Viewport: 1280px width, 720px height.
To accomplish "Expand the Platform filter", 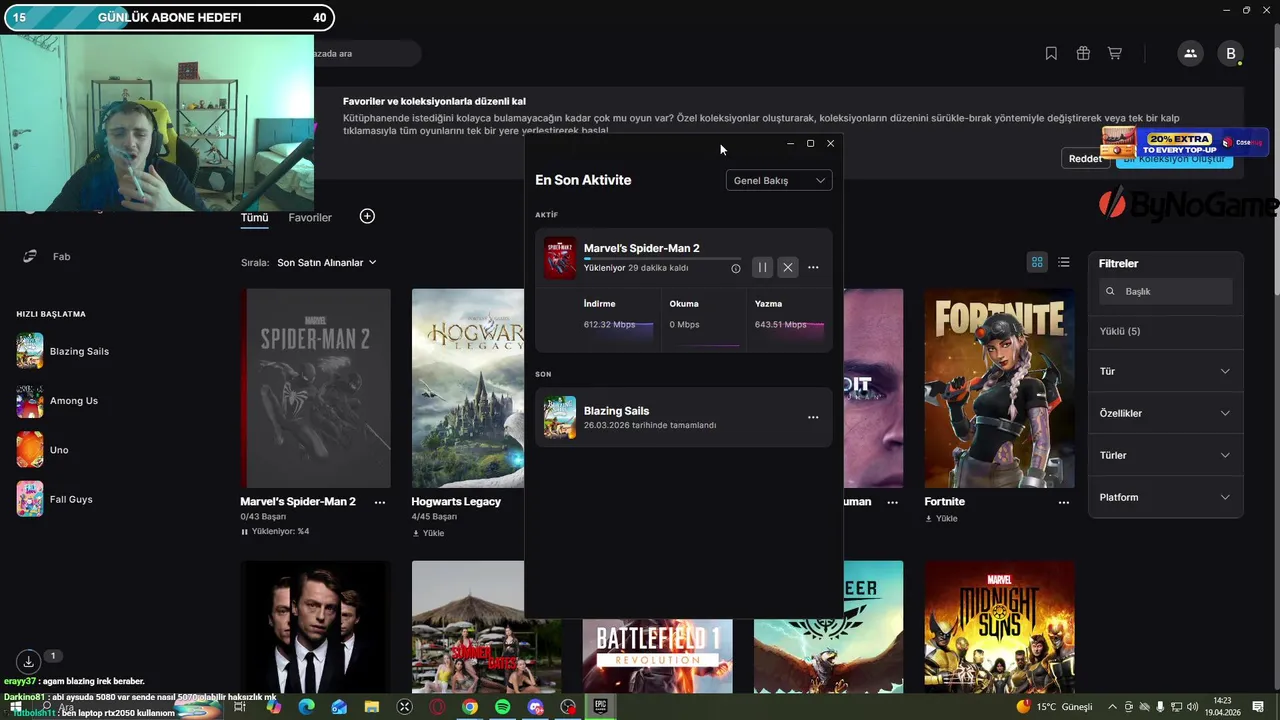I will click(x=1165, y=497).
